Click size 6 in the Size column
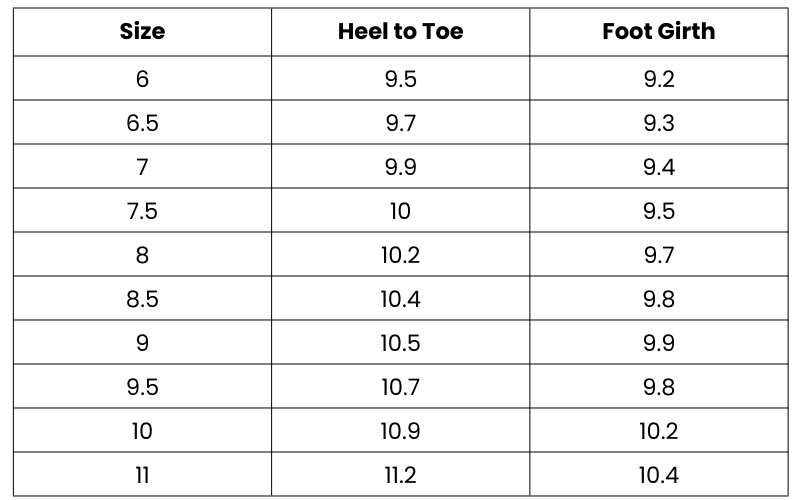800x500 pixels. (x=142, y=79)
